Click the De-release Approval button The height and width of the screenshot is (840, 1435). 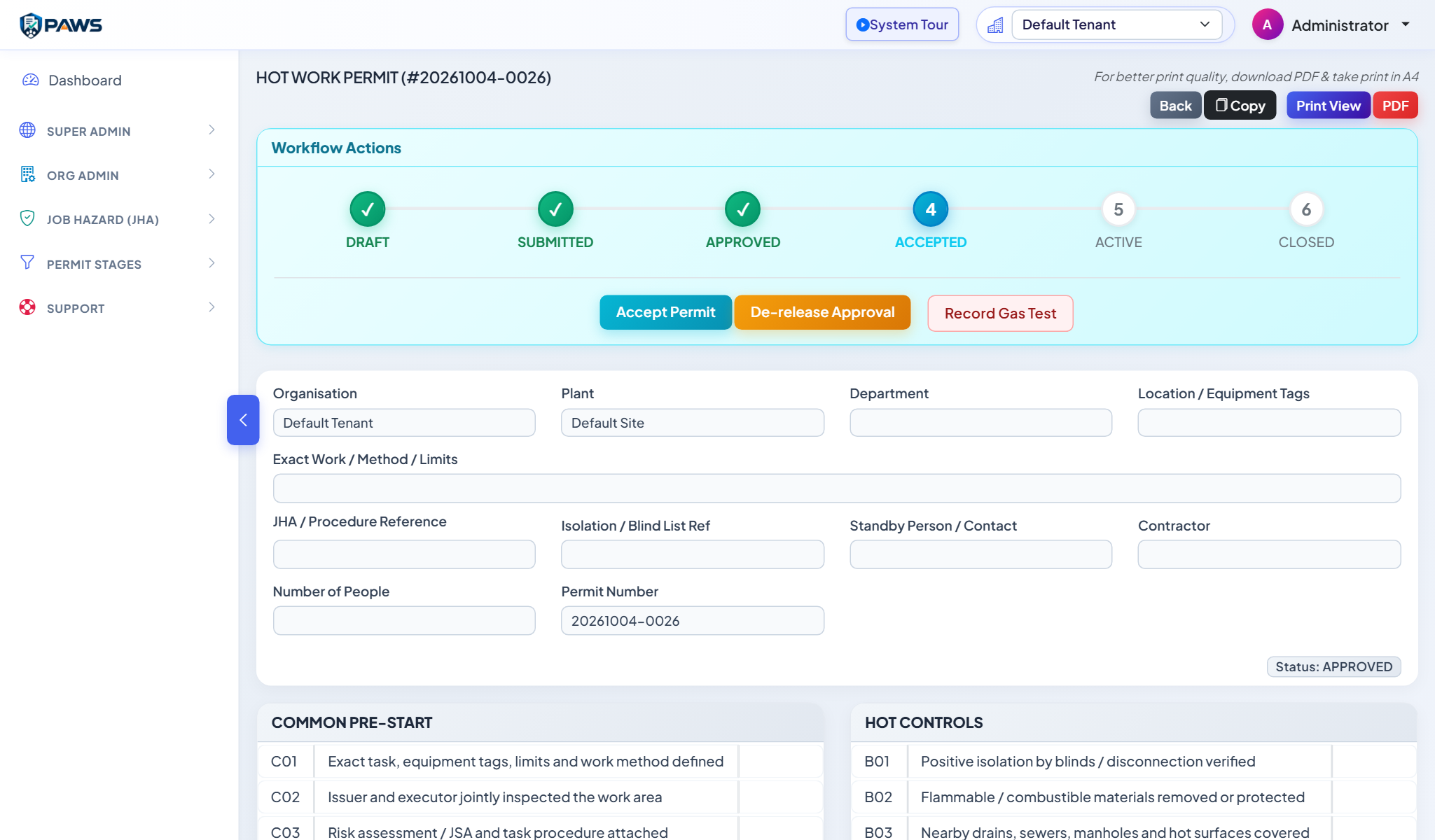point(822,312)
